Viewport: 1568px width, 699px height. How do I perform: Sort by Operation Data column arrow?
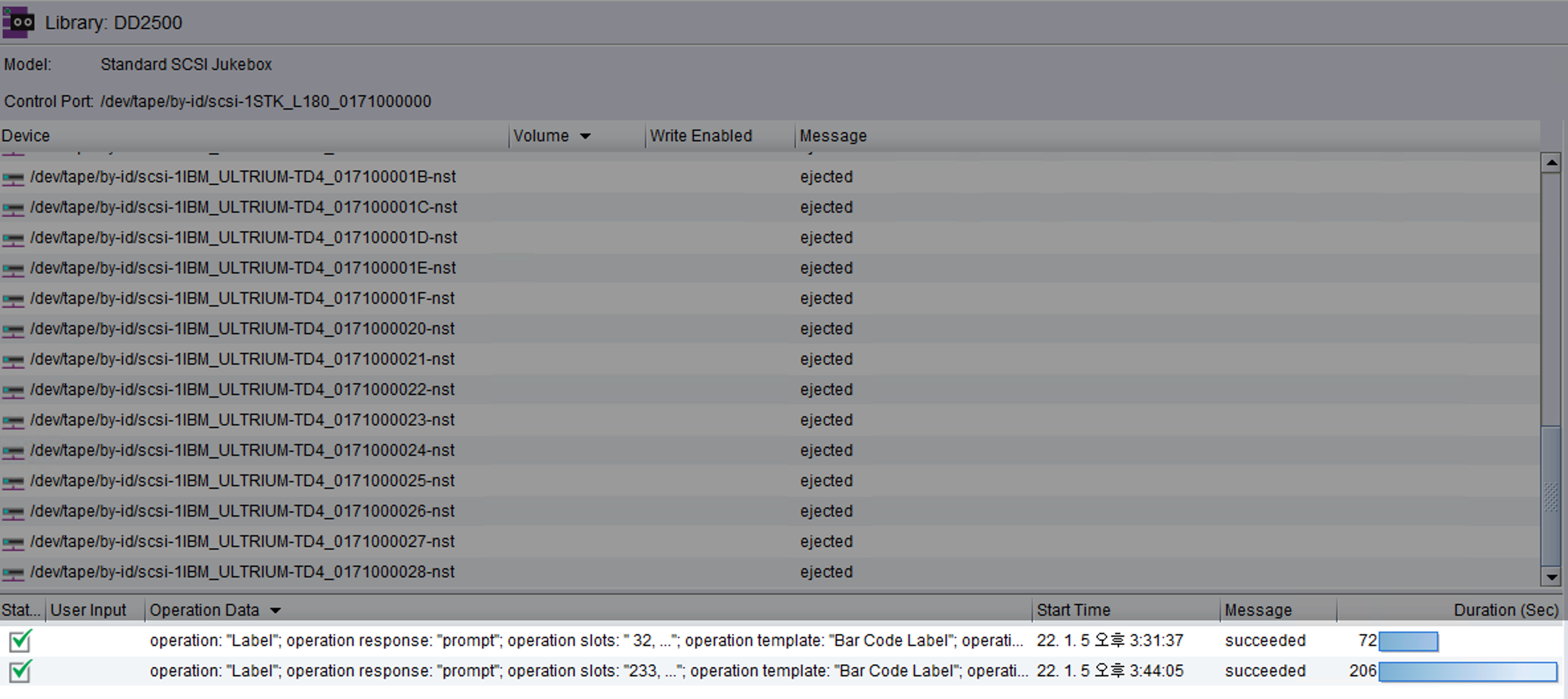(x=275, y=611)
